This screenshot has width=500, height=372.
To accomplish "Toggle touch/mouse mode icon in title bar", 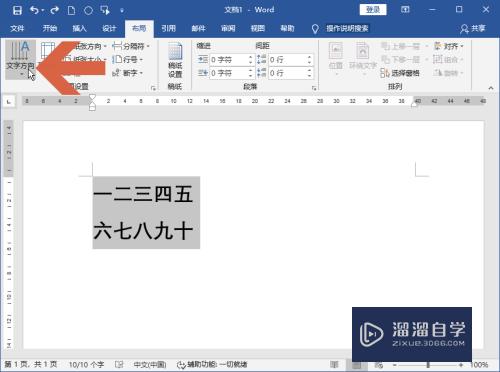I will pos(105,10).
